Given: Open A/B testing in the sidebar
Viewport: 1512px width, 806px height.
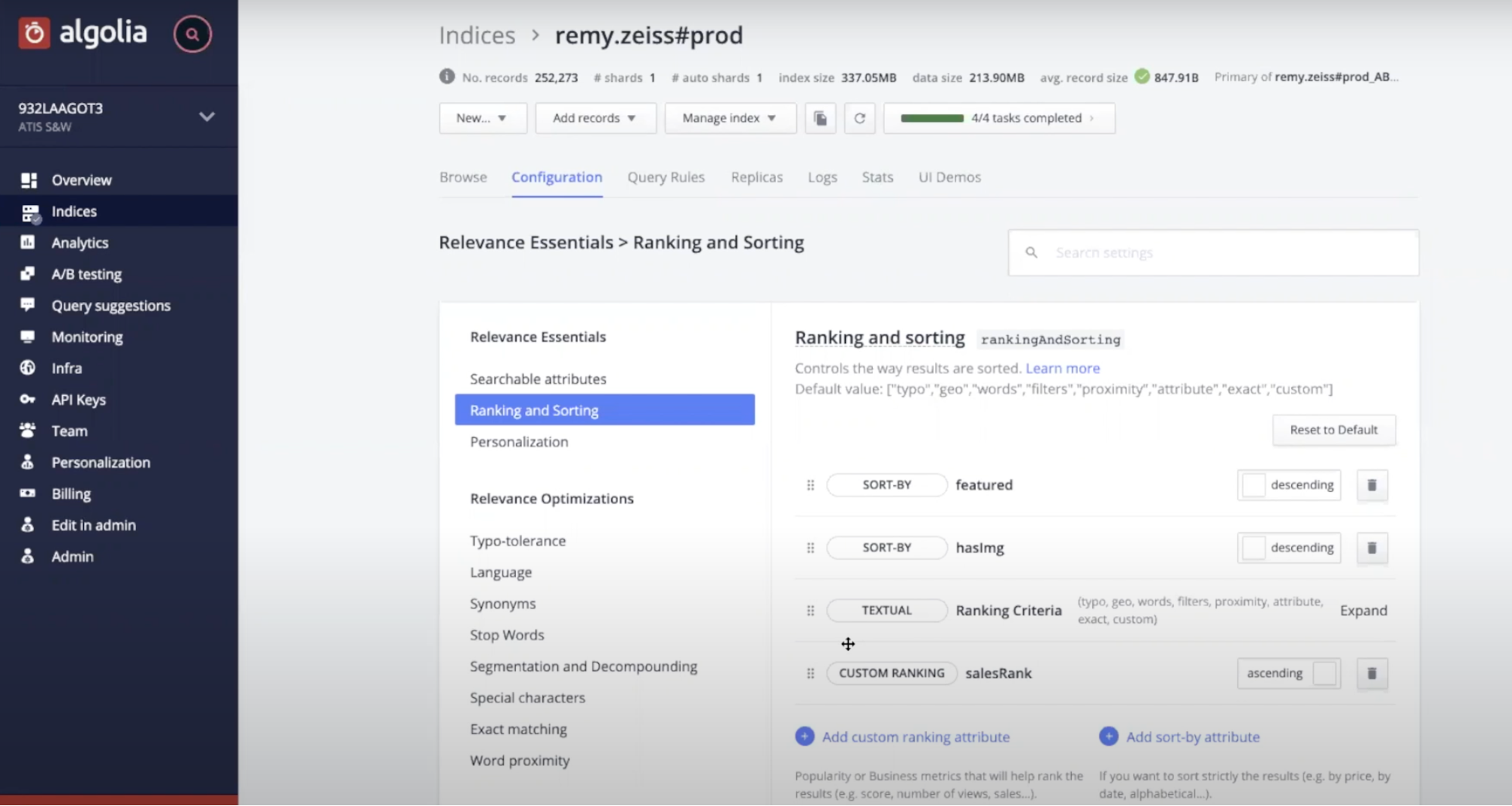Looking at the screenshot, I should pyautogui.click(x=86, y=274).
